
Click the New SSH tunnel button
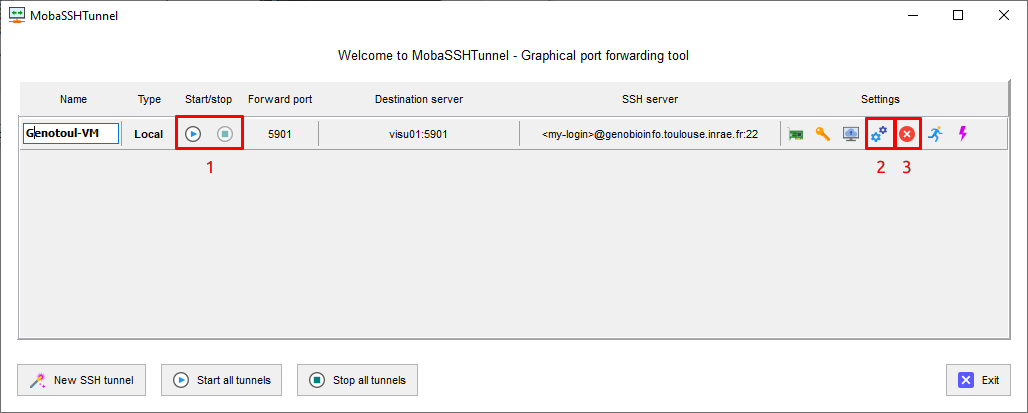[x=81, y=380]
